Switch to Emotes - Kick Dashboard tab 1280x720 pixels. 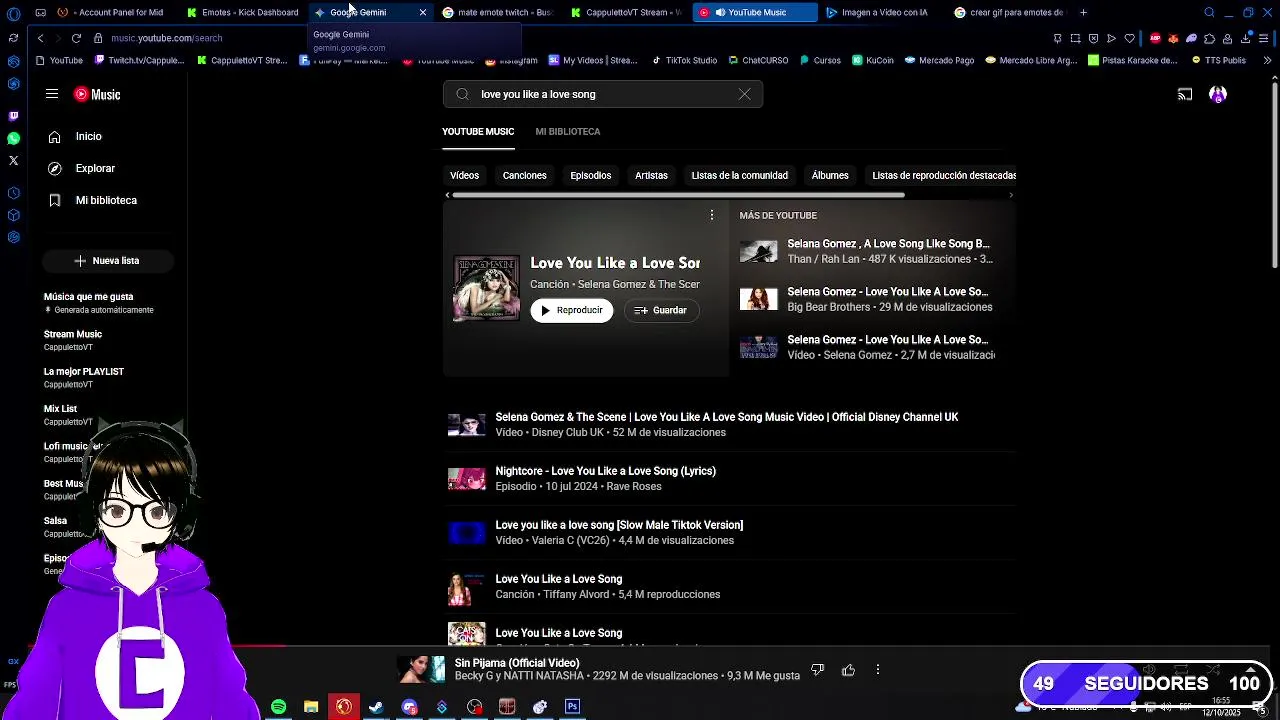[x=243, y=12]
